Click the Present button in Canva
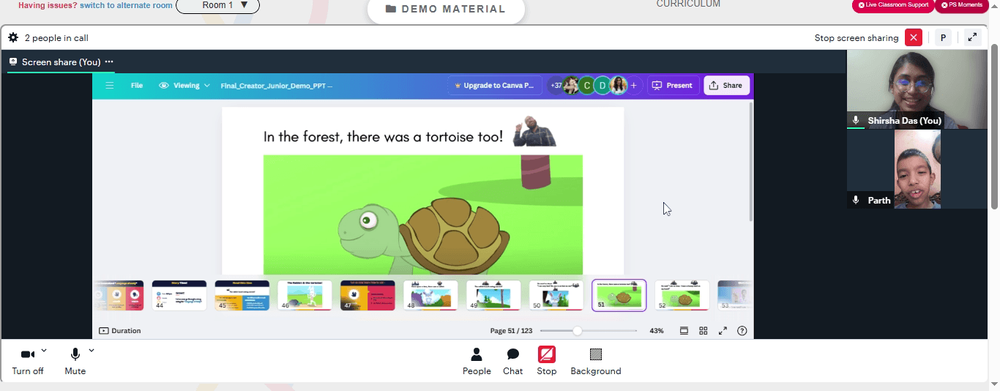1000x391 pixels. (x=673, y=85)
